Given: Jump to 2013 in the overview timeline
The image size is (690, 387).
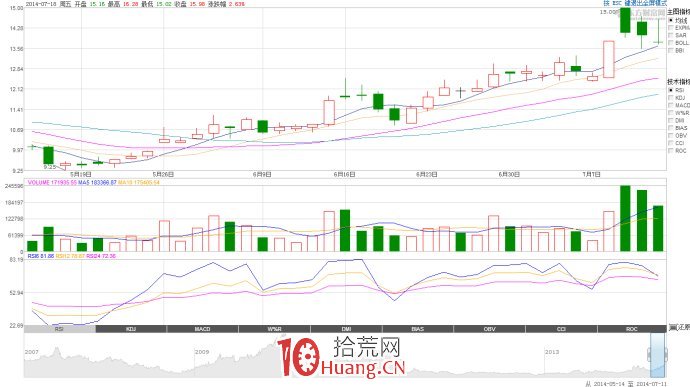Looking at the screenshot, I should (x=552, y=352).
